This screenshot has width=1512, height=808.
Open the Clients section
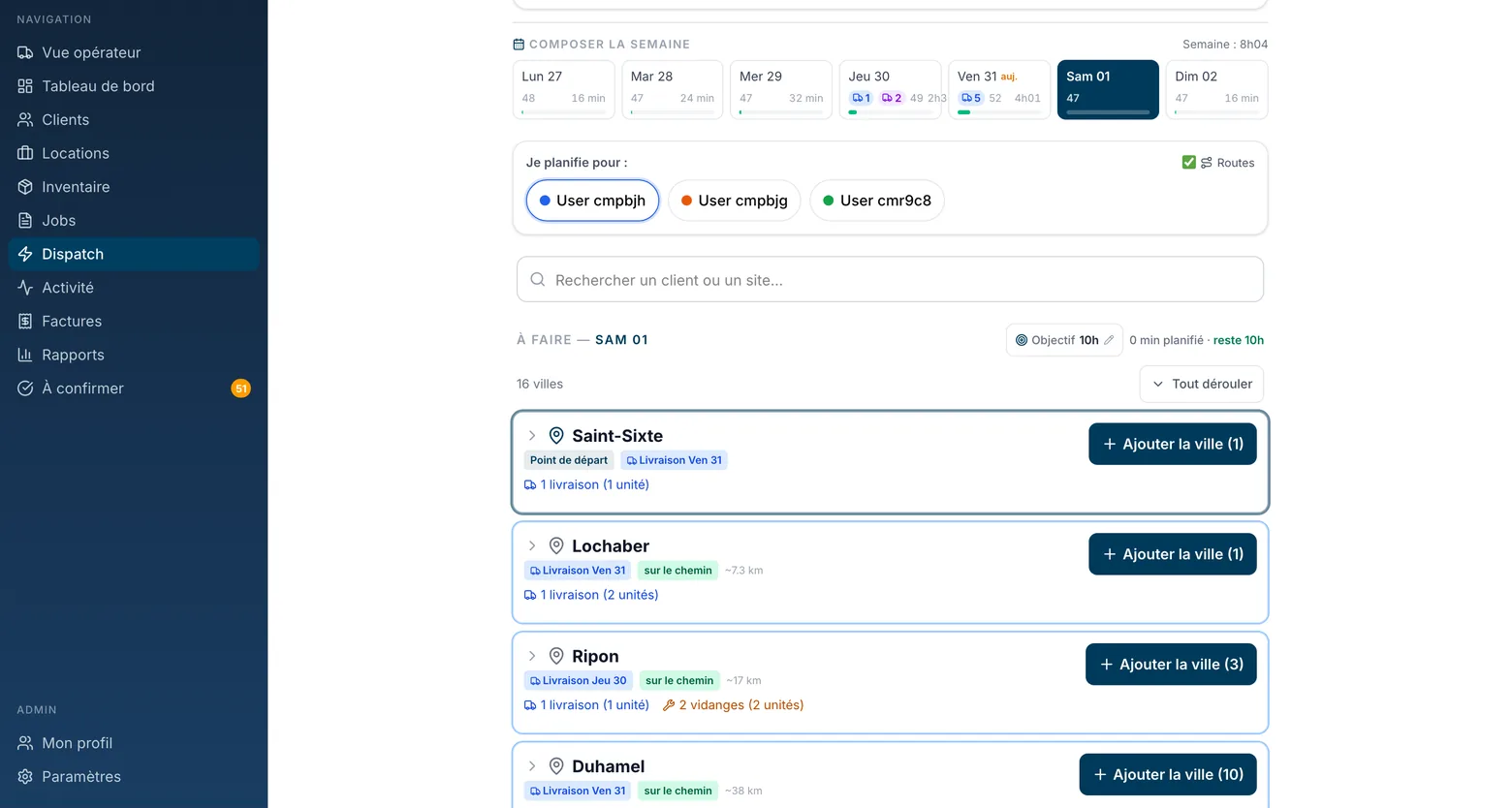[x=134, y=119]
